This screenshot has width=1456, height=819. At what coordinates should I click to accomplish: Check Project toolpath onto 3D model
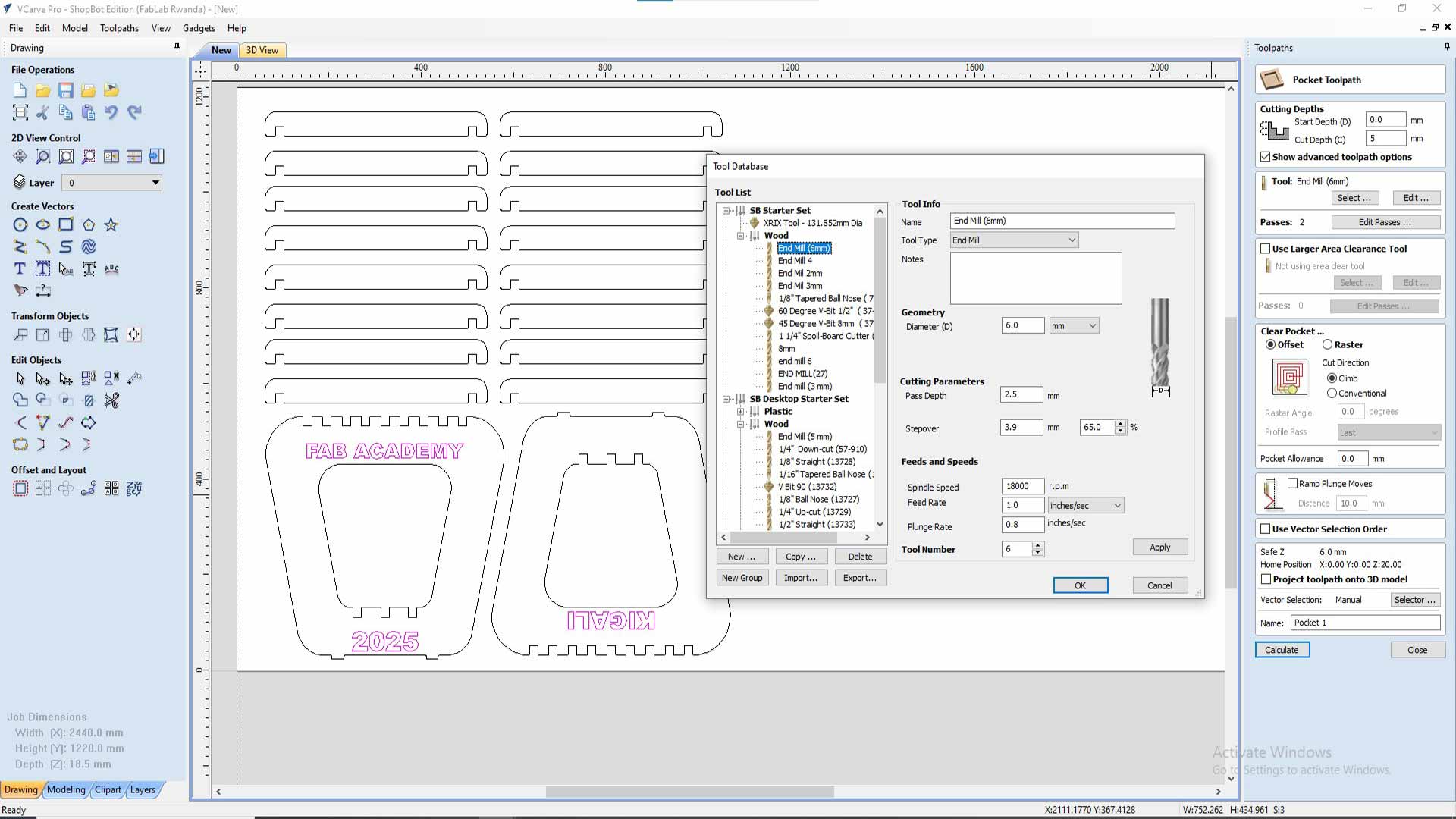click(1266, 579)
